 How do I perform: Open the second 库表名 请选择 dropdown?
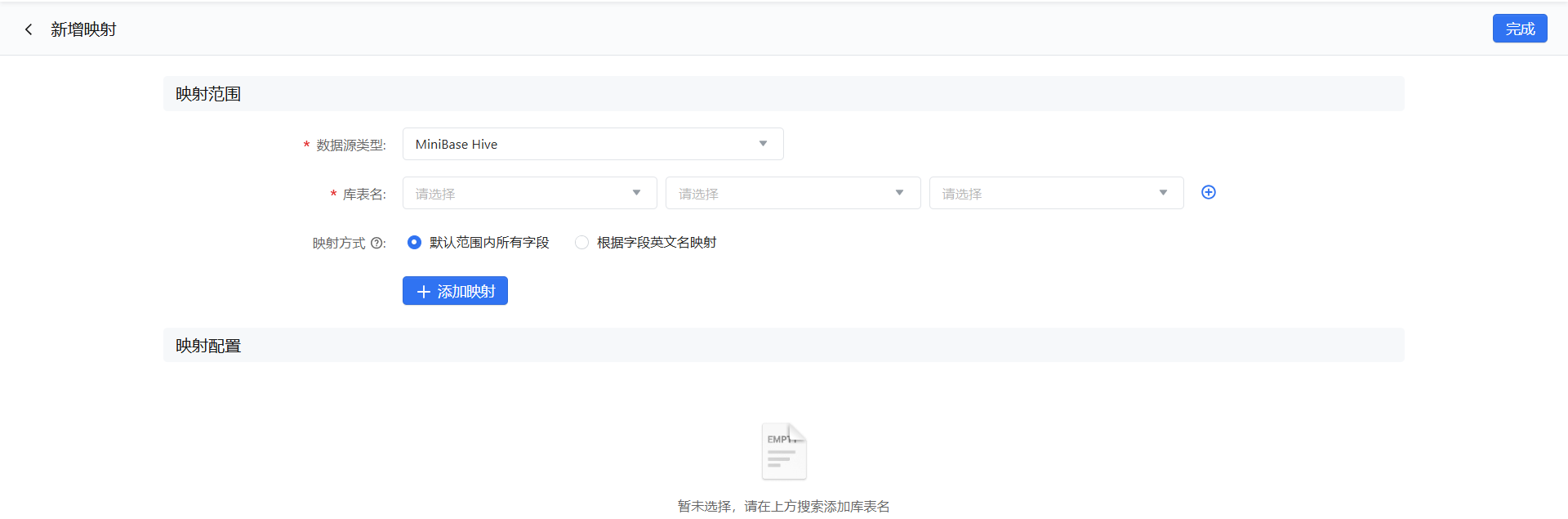click(x=793, y=193)
